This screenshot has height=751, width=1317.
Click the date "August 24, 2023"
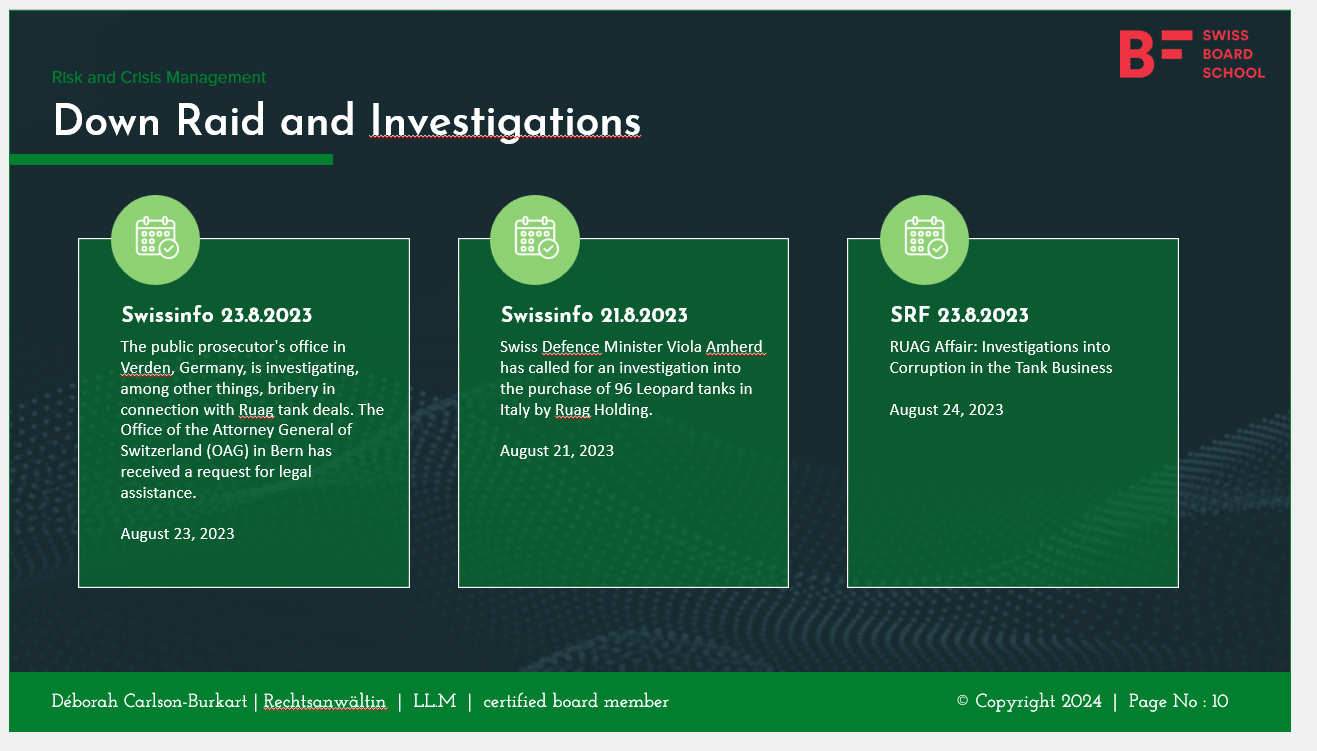[947, 409]
